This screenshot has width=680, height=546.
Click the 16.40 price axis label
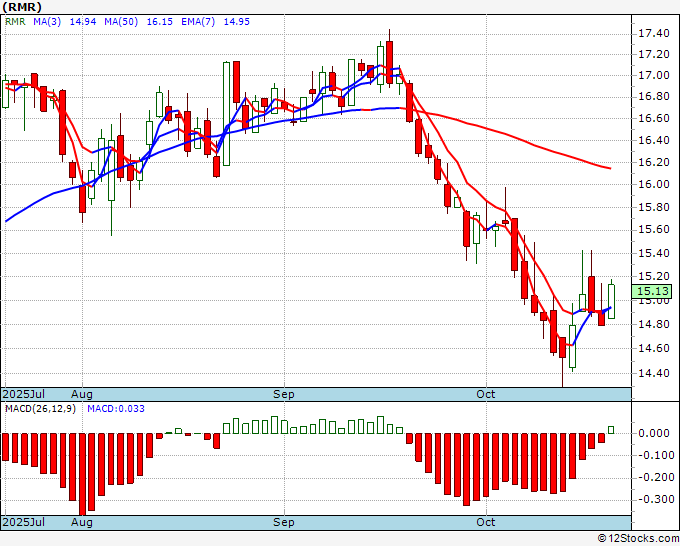pos(654,140)
